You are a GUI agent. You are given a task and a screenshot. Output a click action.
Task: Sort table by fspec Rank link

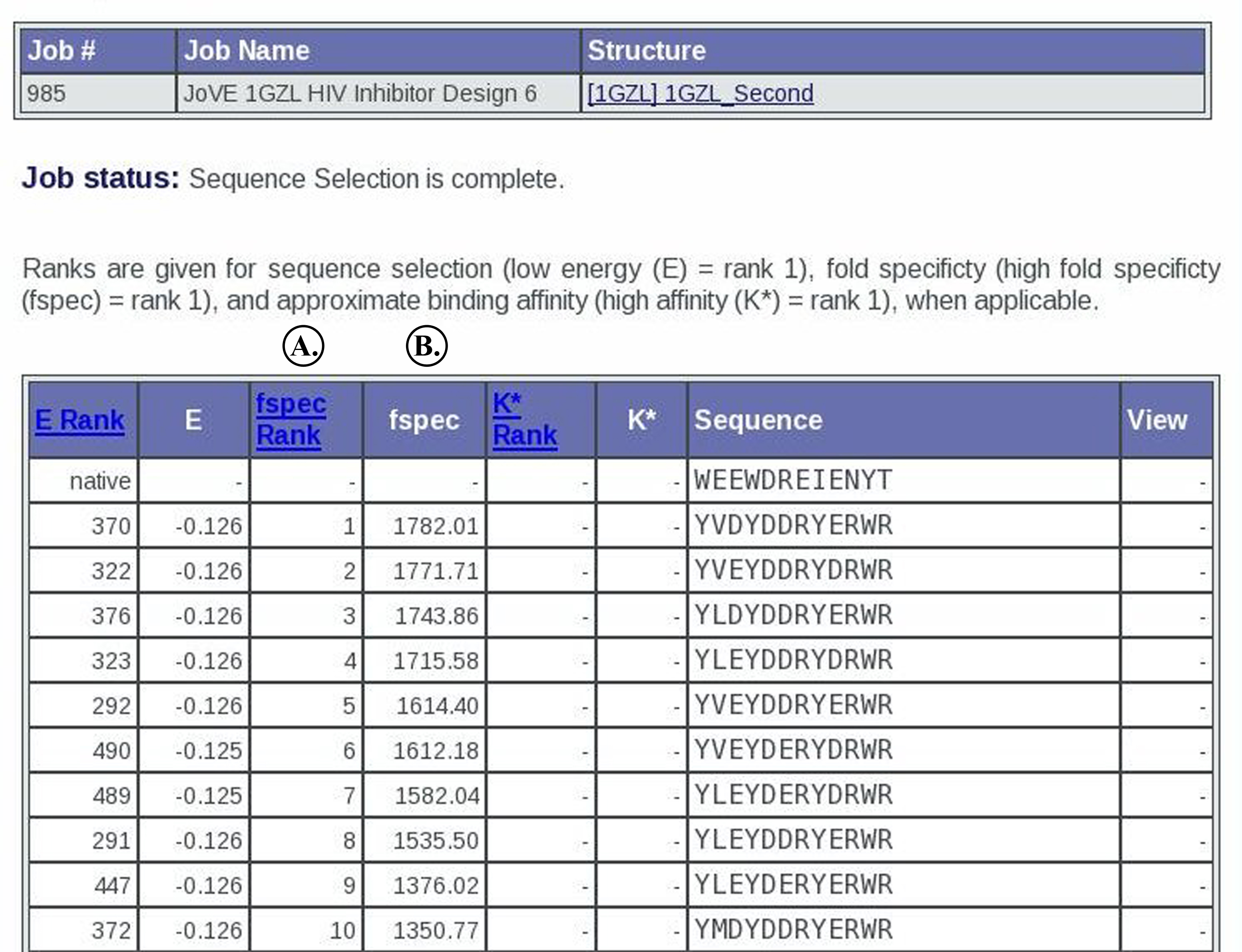coord(291,419)
